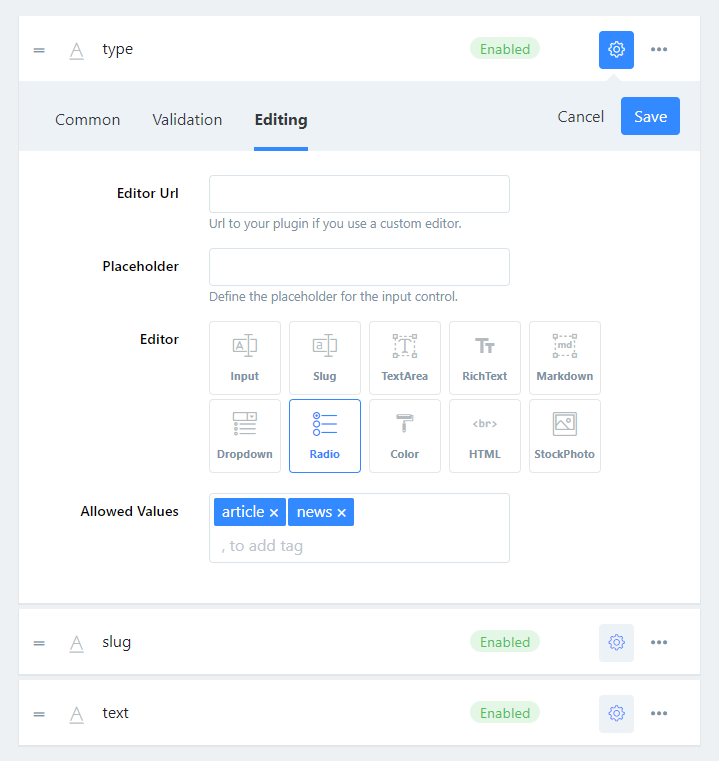Select the StockPhoto editor option

click(x=565, y=436)
